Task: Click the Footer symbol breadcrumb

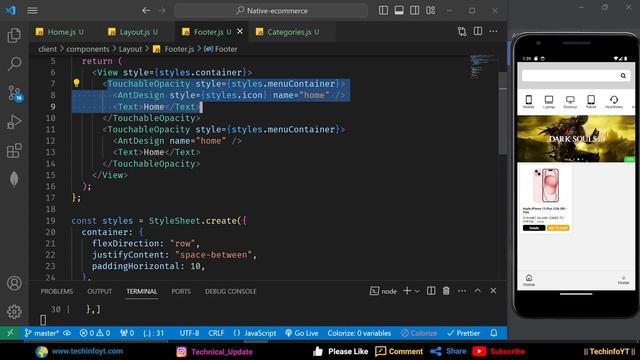Action: point(221,49)
